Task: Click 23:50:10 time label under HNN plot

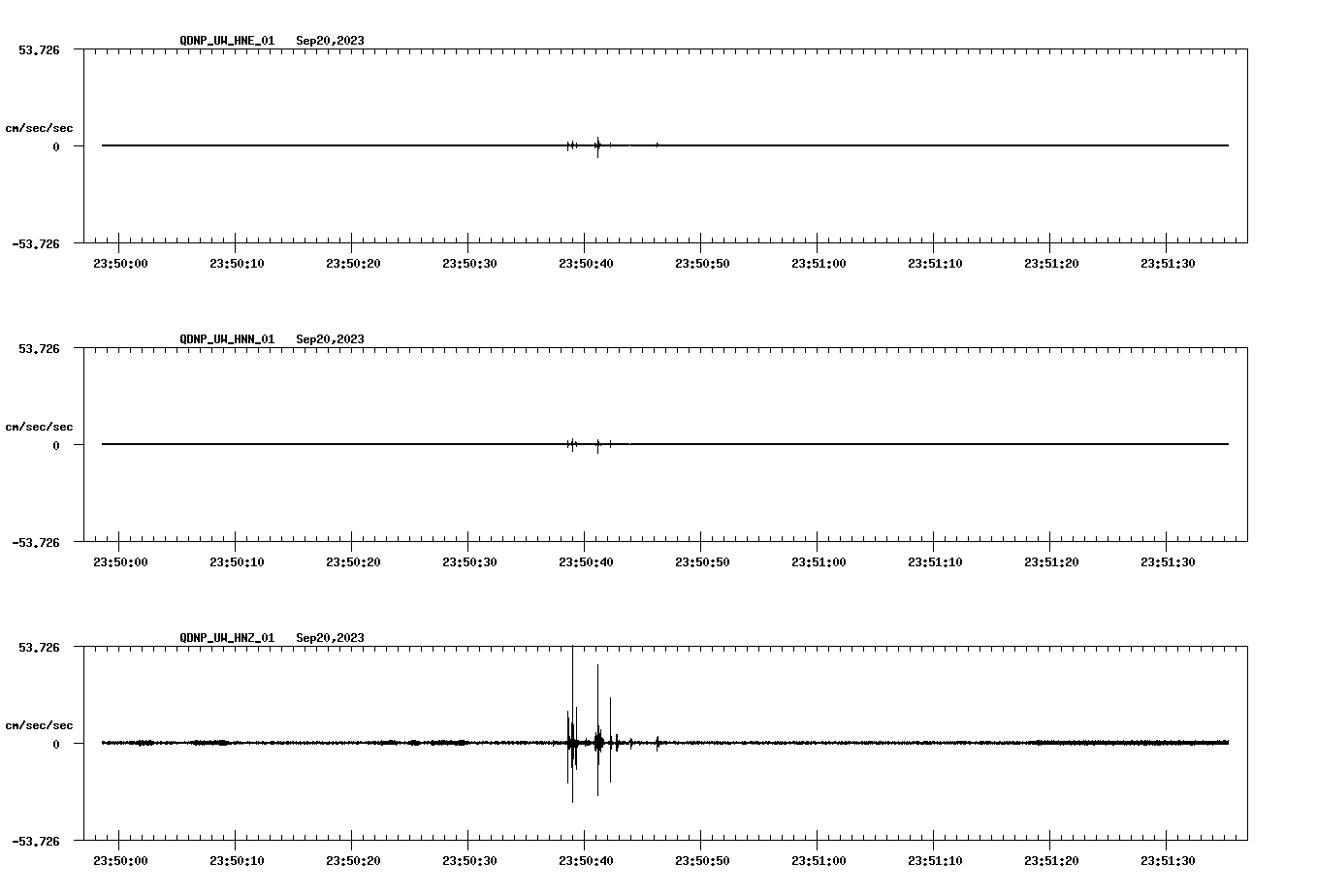Action: pos(237,562)
